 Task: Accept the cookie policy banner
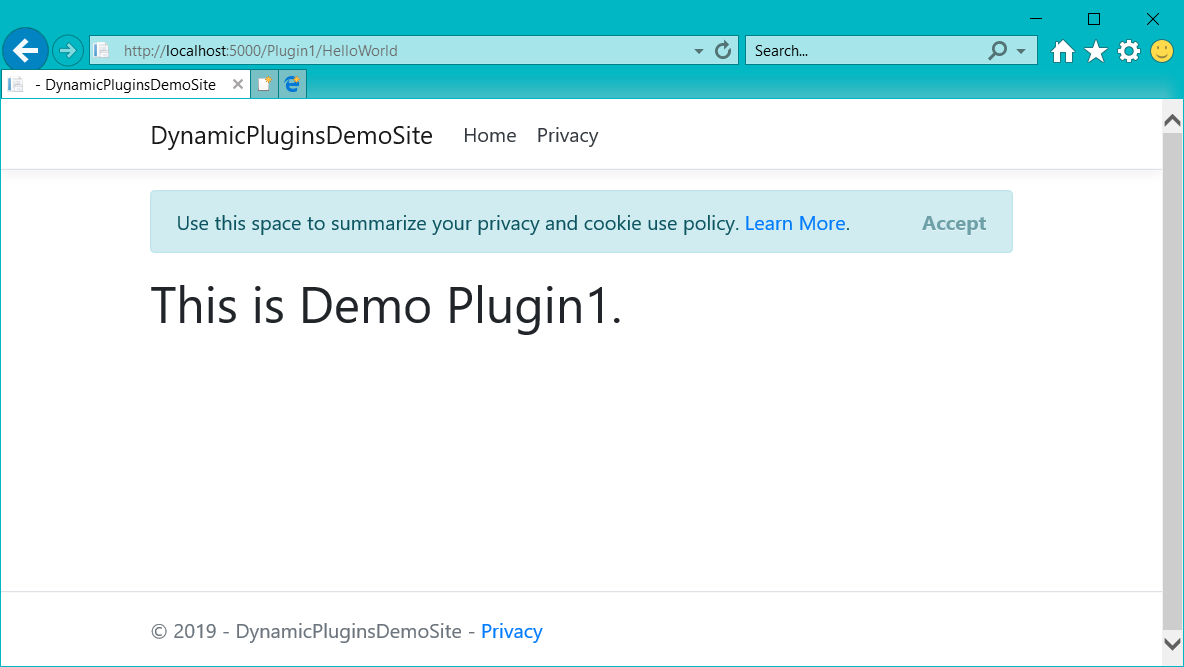pyautogui.click(x=954, y=223)
